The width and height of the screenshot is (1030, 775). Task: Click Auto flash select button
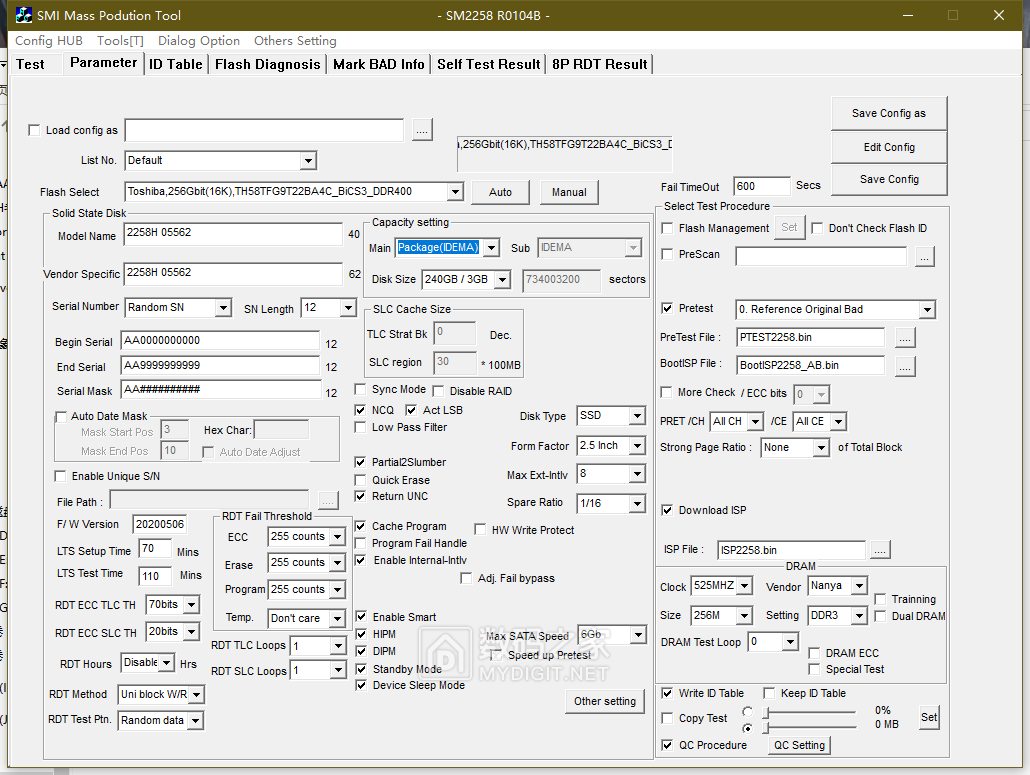[x=500, y=192]
